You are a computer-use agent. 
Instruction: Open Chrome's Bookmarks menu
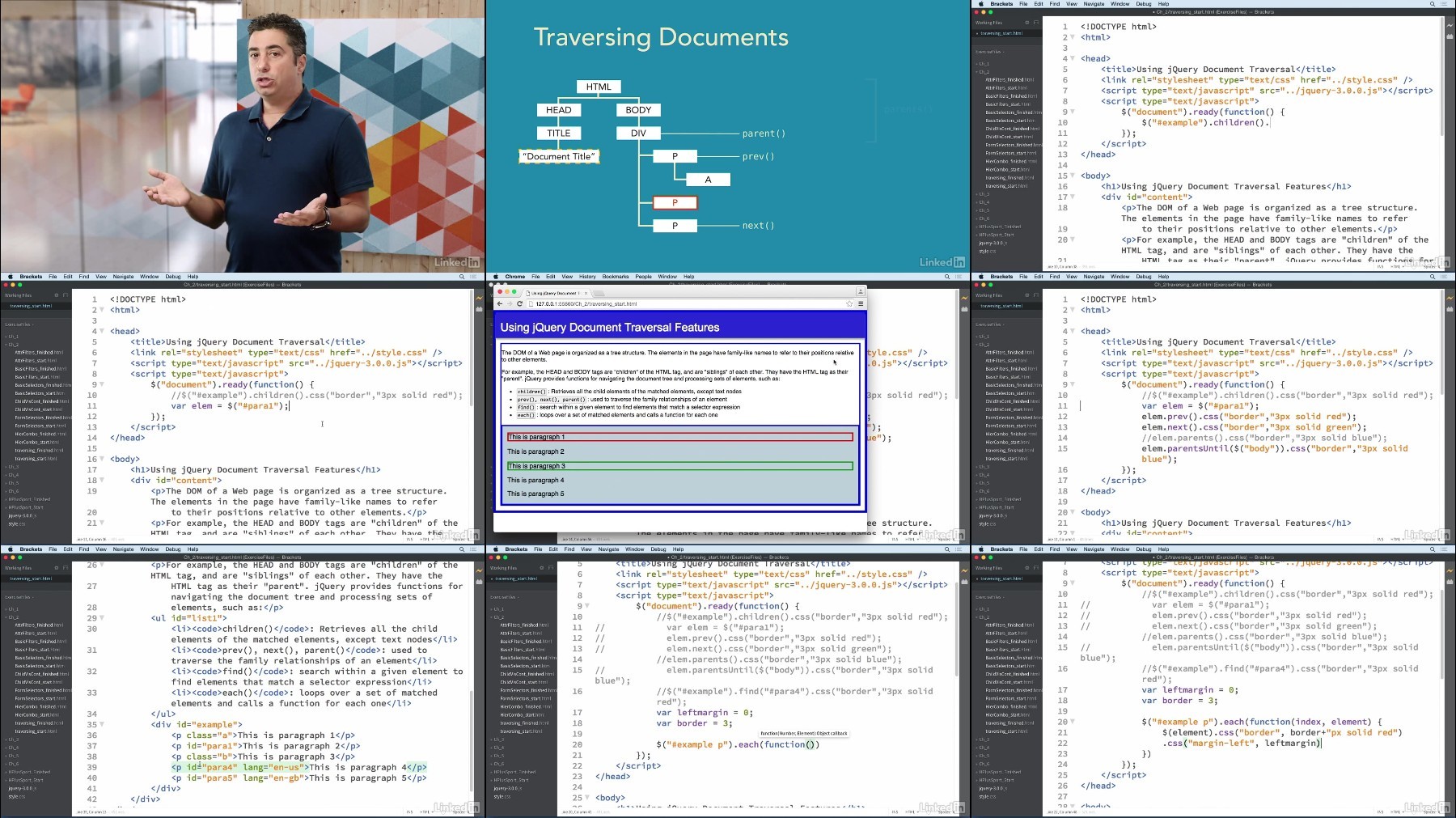616,277
